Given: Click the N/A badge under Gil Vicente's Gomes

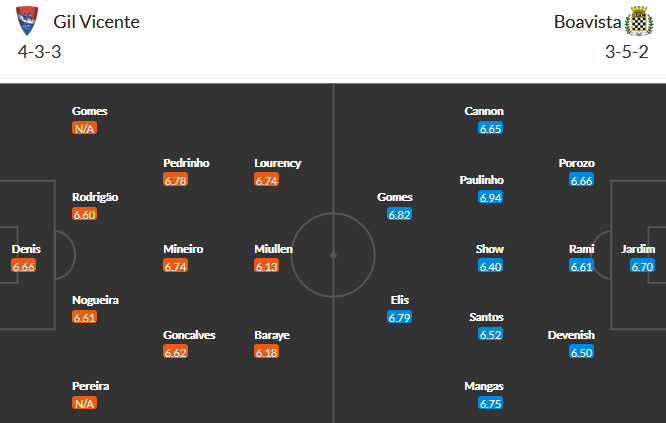Looking at the screenshot, I should tap(84, 128).
